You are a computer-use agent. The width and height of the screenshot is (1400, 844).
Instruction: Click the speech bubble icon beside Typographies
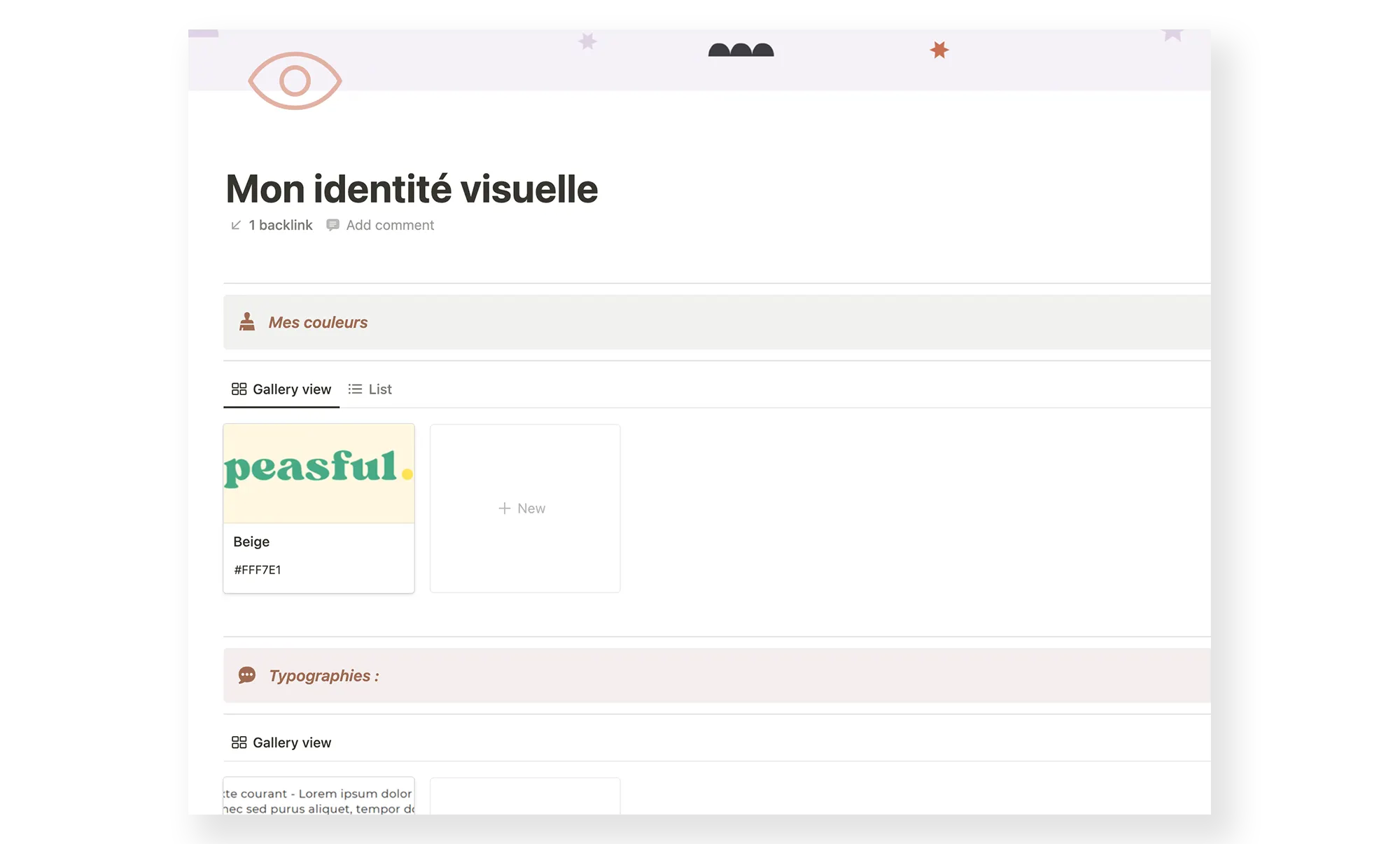tap(247, 675)
